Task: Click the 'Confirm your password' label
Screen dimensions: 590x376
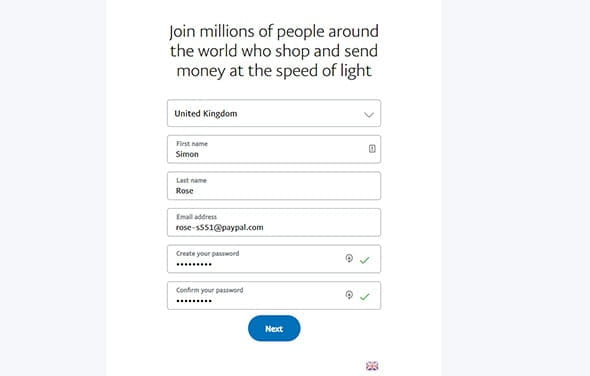Action: coord(210,290)
